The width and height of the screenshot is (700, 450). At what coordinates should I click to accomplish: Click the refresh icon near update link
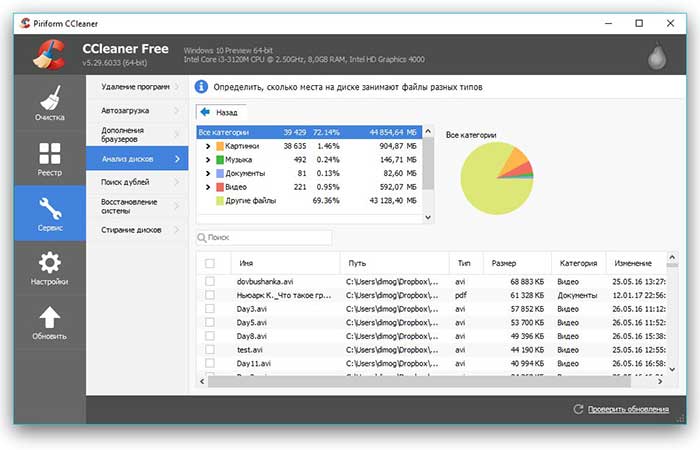click(578, 409)
